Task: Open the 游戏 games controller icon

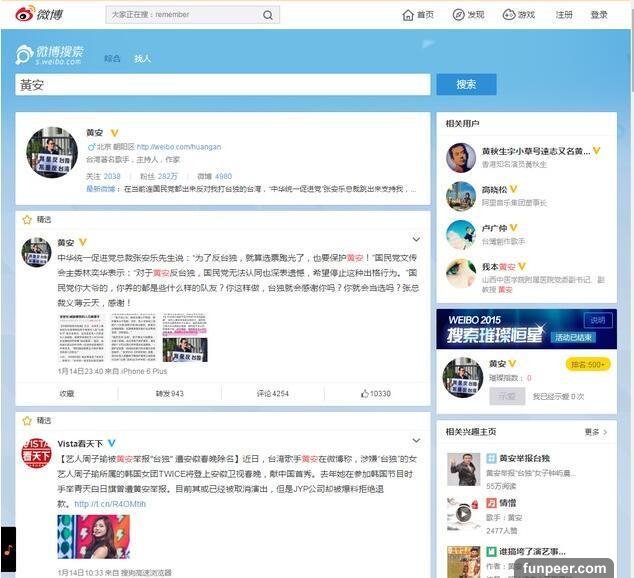Action: [x=509, y=15]
